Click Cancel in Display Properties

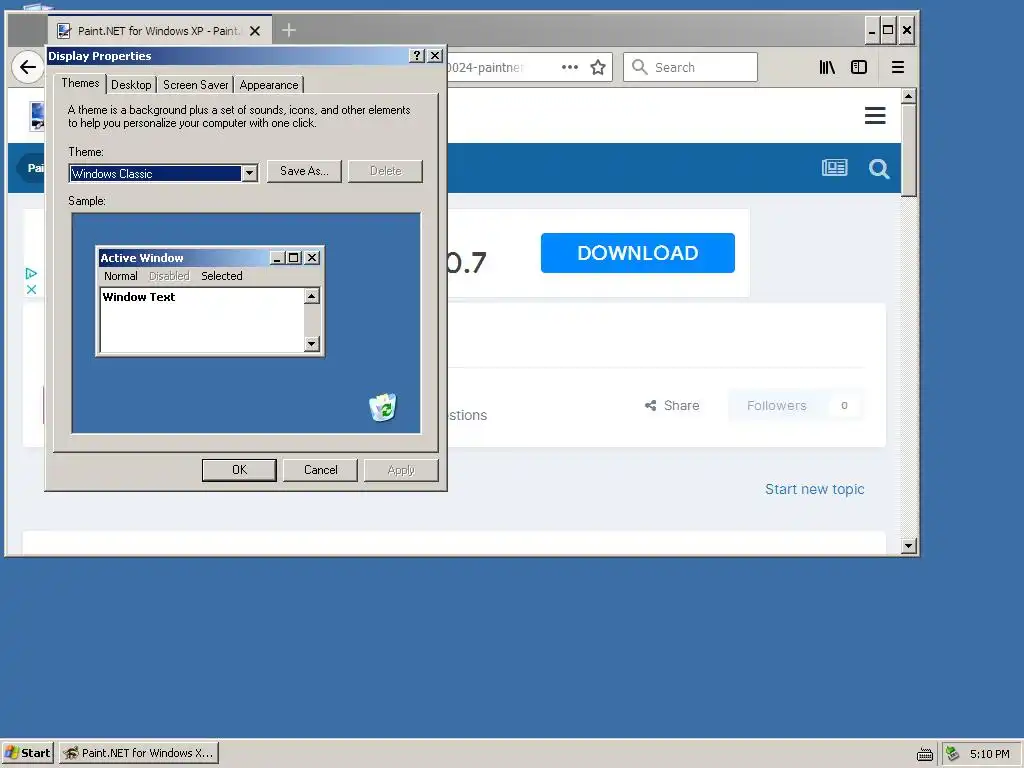[321, 470]
